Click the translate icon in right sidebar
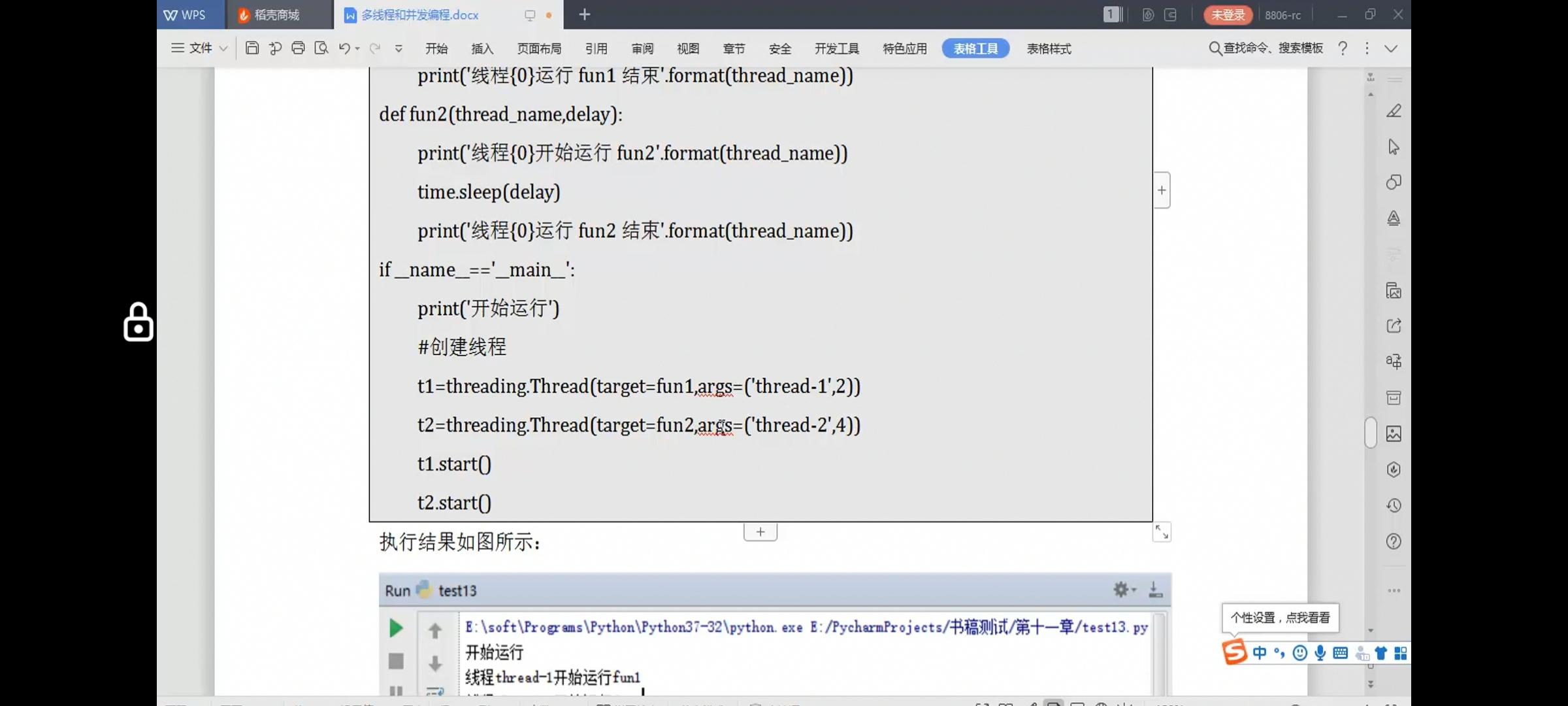Viewport: 1568px width, 706px height. [1394, 361]
